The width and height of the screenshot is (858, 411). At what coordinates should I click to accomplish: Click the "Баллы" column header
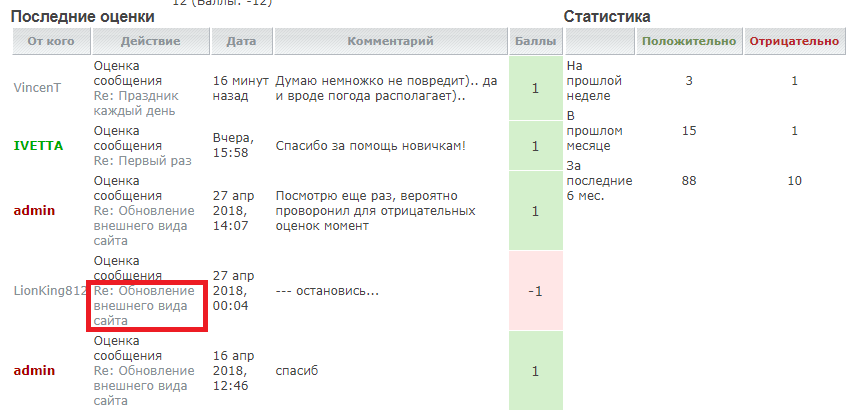pyautogui.click(x=535, y=41)
